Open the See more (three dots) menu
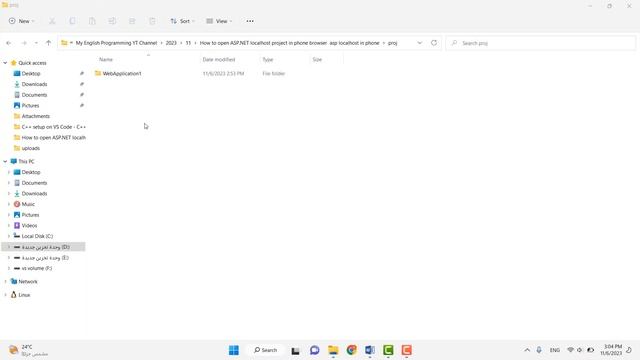This screenshot has width=640, height=360. coord(250,21)
